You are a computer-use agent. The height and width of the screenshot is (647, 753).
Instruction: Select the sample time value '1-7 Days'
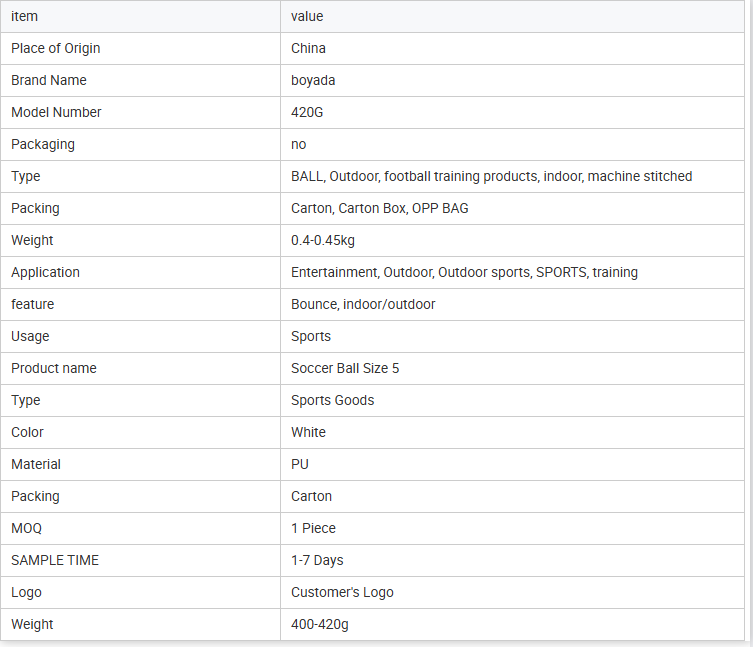coord(317,560)
